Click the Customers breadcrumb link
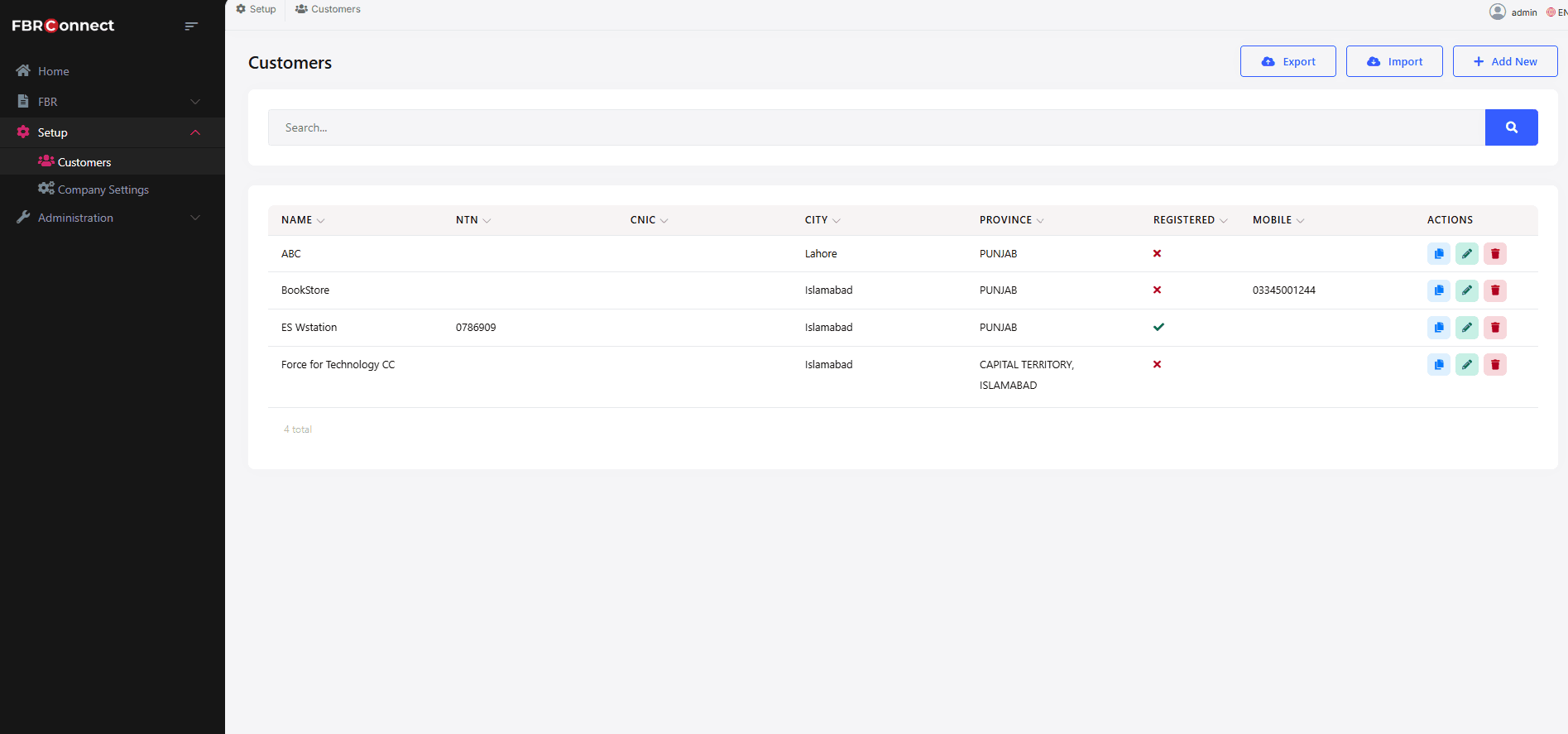This screenshot has height=734, width=1568. pos(328,9)
